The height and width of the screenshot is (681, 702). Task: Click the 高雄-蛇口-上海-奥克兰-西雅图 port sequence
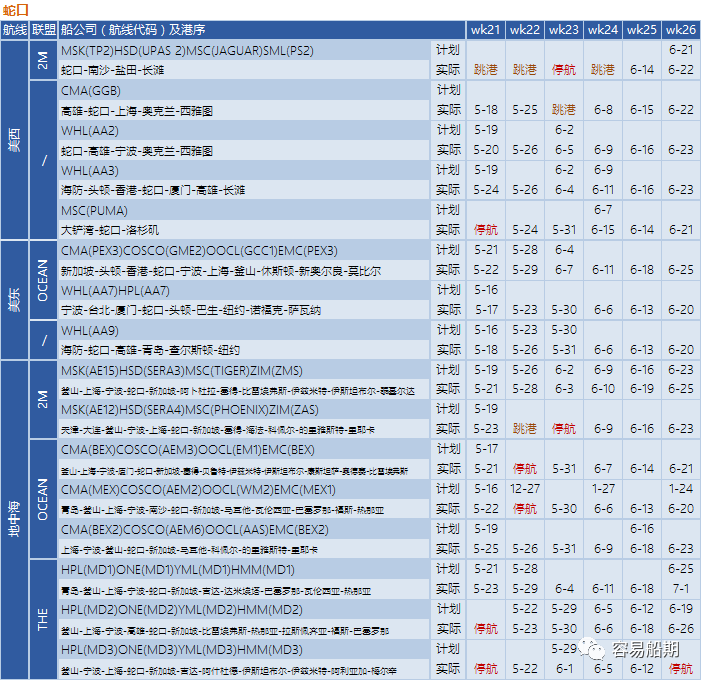137,111
